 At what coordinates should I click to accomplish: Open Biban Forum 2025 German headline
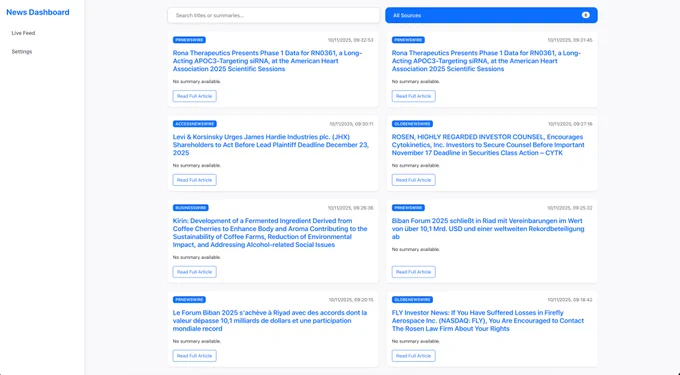point(488,228)
